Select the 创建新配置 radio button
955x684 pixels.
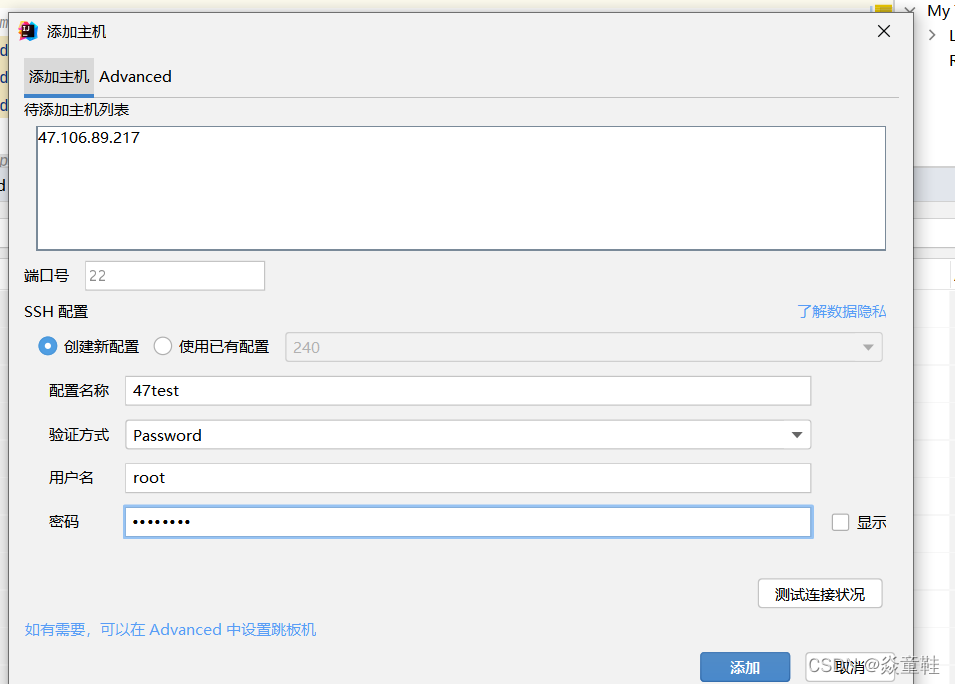(45, 346)
